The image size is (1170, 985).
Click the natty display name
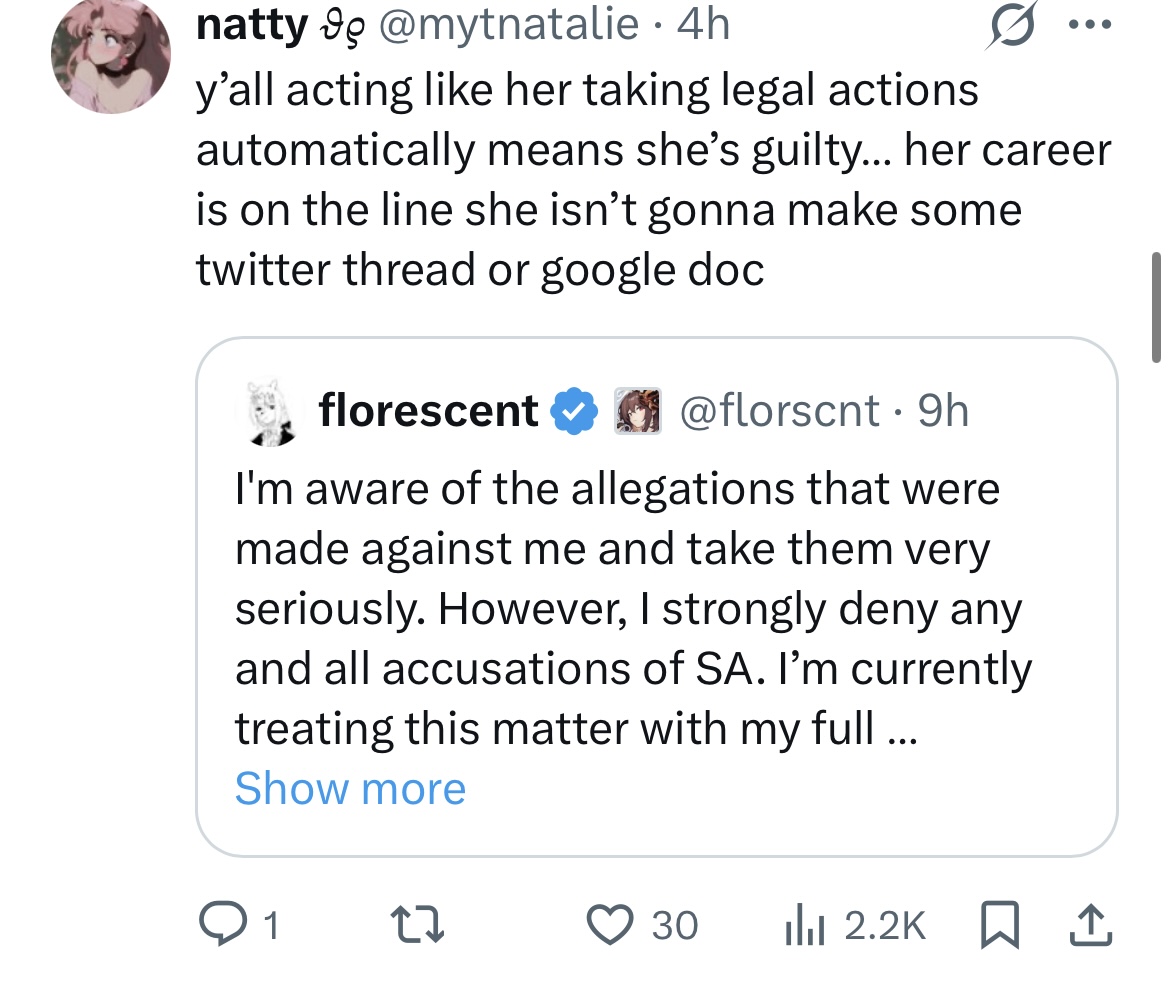coord(251,24)
